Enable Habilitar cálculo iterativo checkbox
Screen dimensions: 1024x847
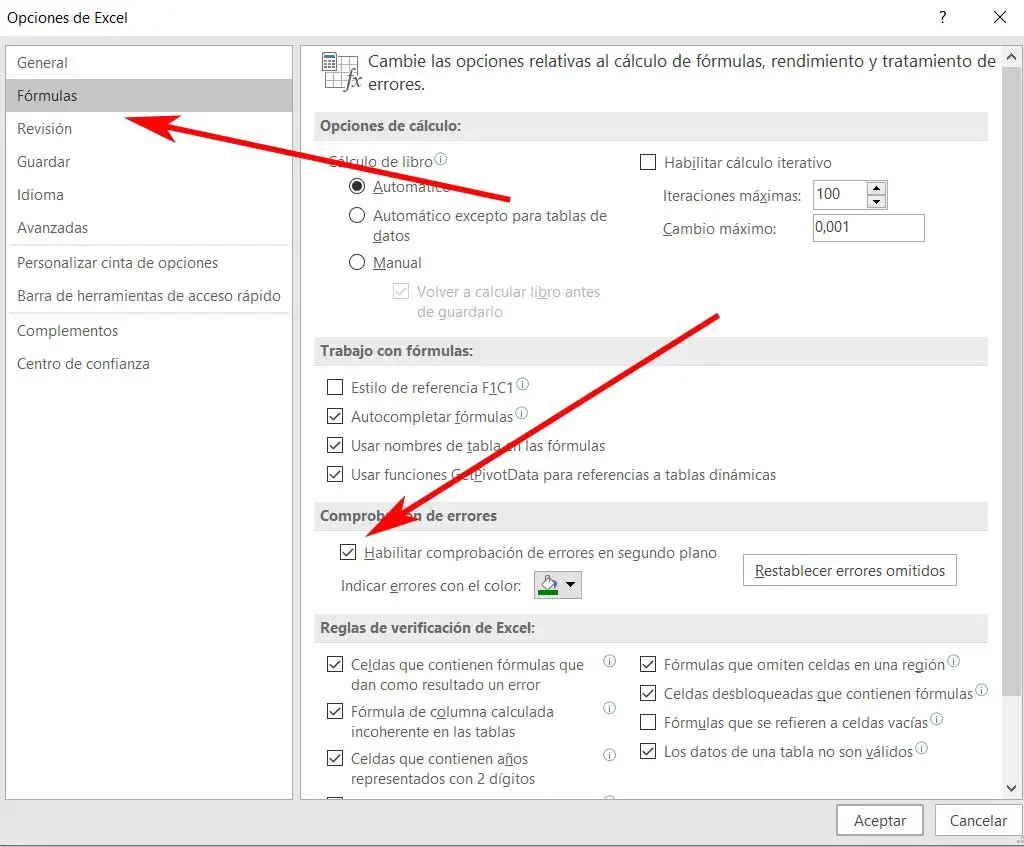(648, 162)
